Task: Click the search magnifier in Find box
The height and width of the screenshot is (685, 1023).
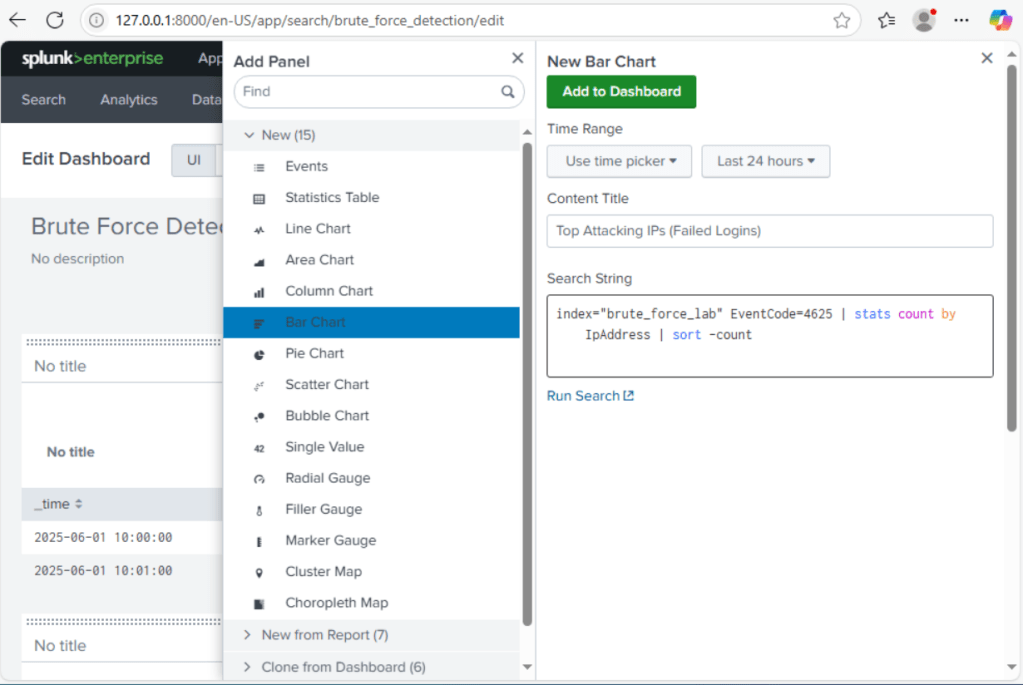Action: (508, 92)
